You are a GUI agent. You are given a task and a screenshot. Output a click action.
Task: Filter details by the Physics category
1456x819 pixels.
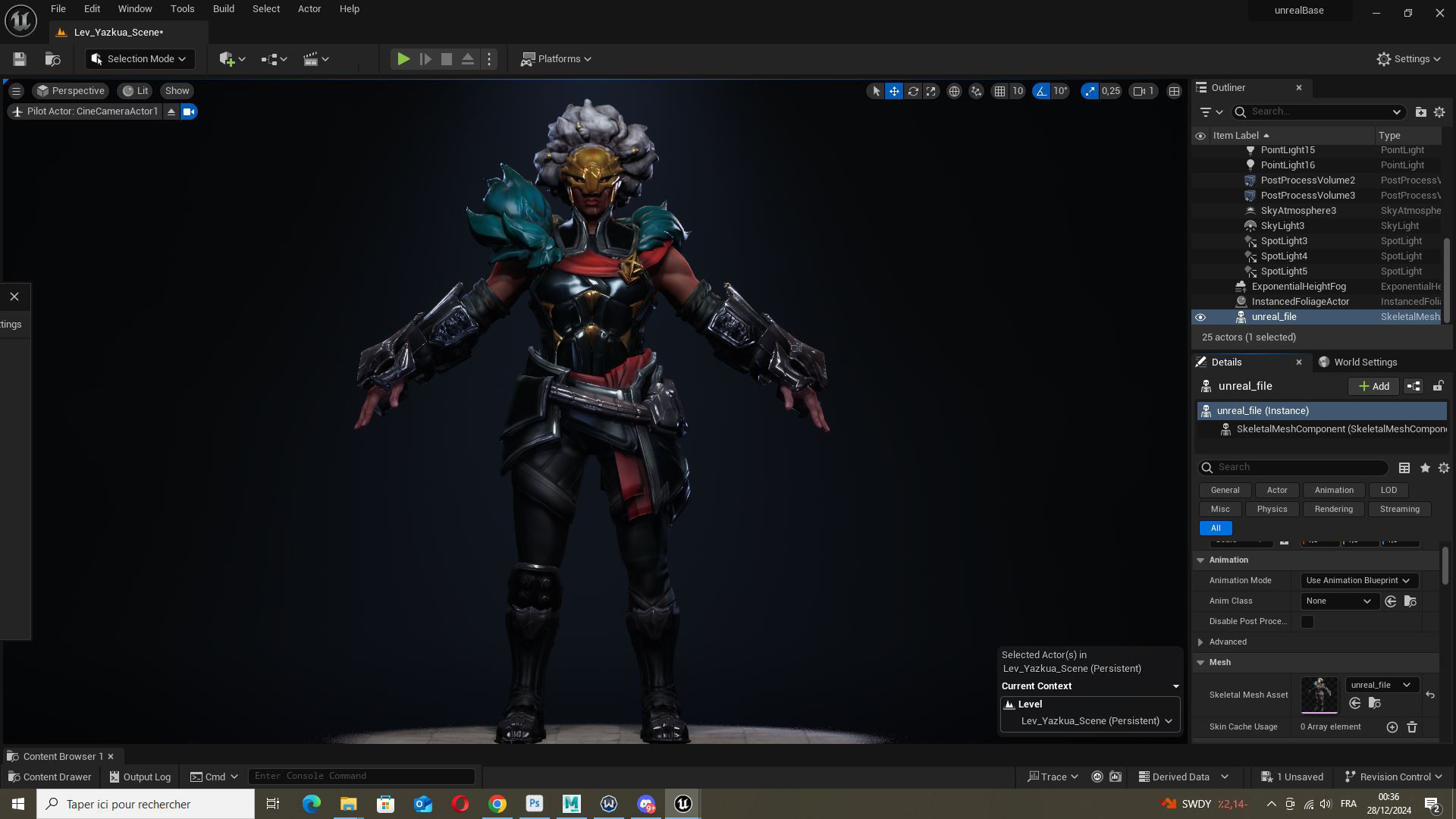click(x=1272, y=510)
